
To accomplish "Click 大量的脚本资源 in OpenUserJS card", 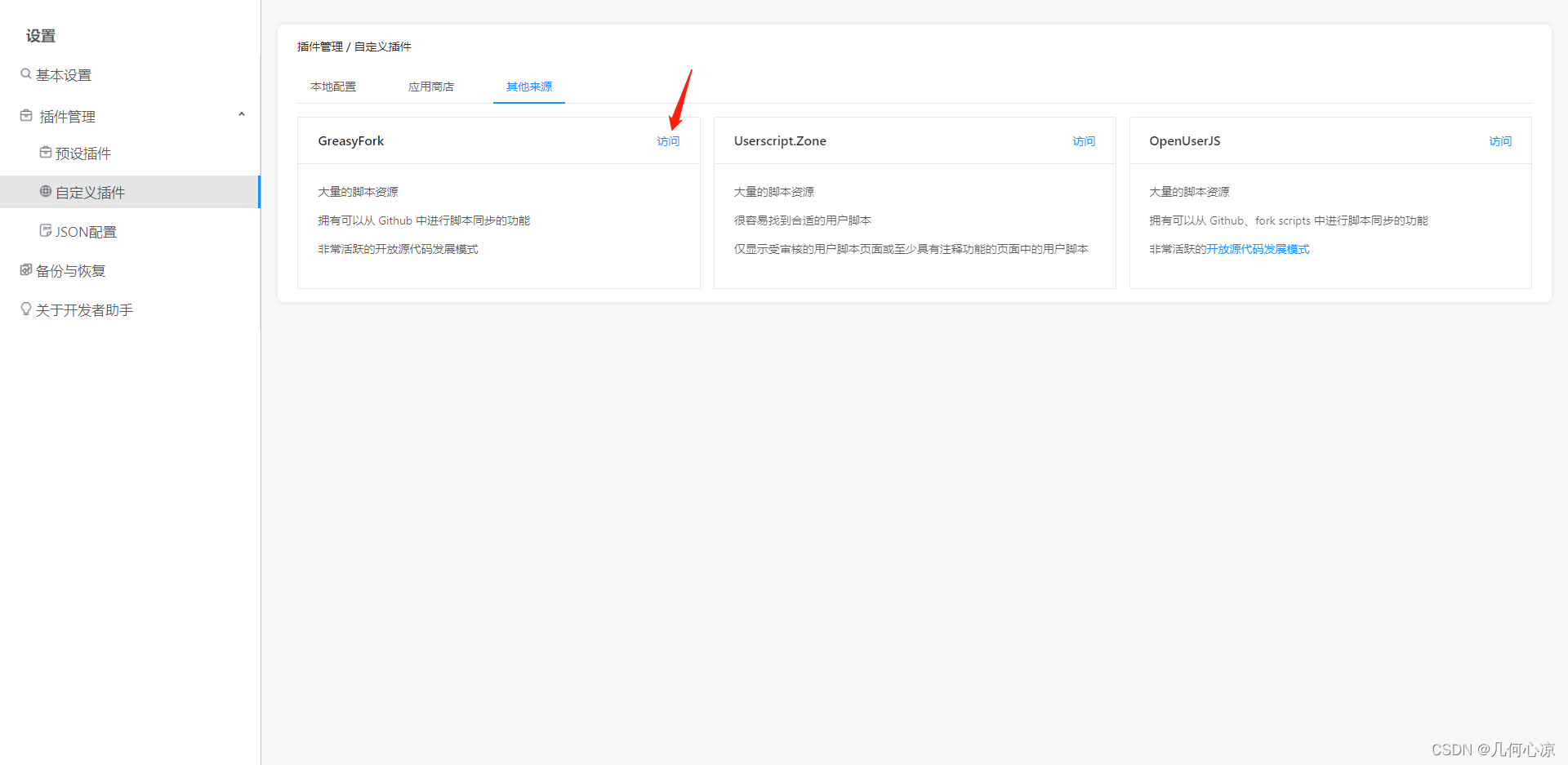I will [x=1189, y=192].
